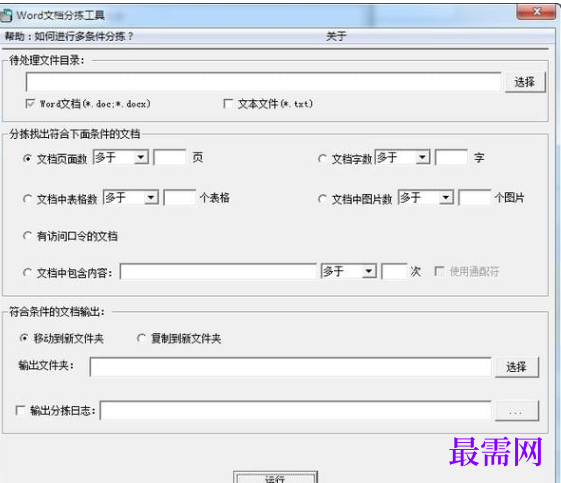
Task: Open 多于 dropdown for 文档中表格数
Action: (x=131, y=197)
